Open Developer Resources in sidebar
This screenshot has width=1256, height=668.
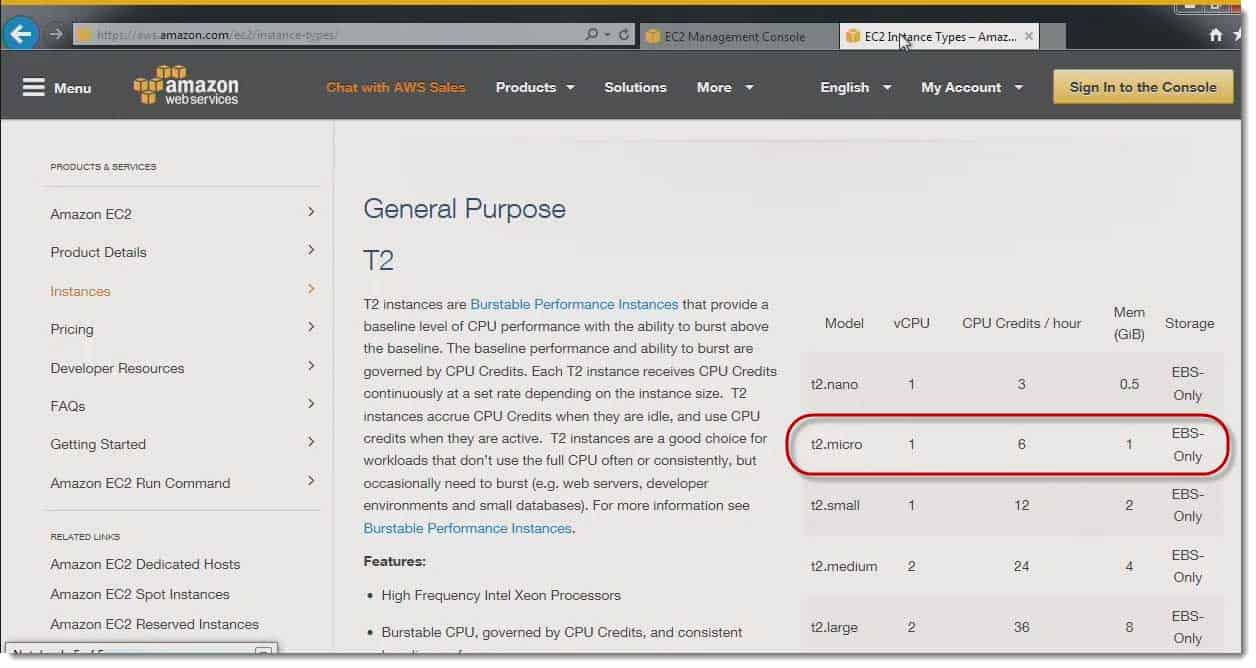pos(117,368)
